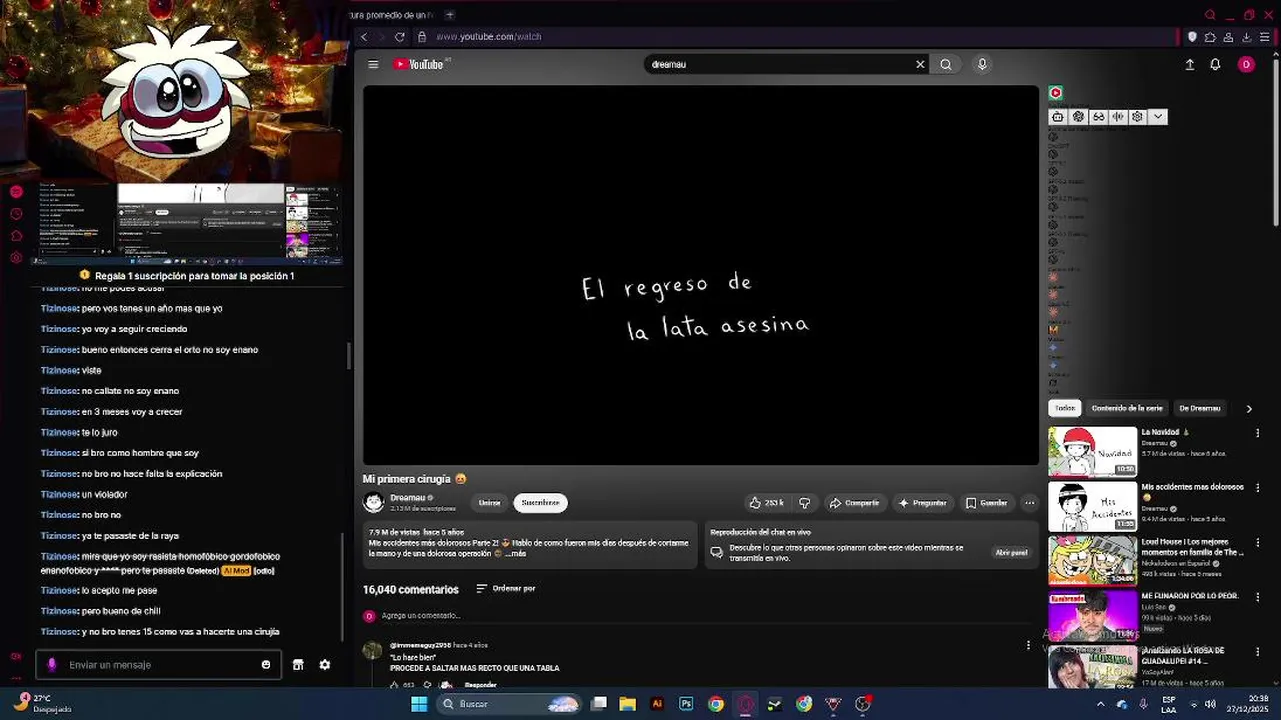
Task: Click the Preguntar button
Action: pyautogui.click(x=922, y=503)
